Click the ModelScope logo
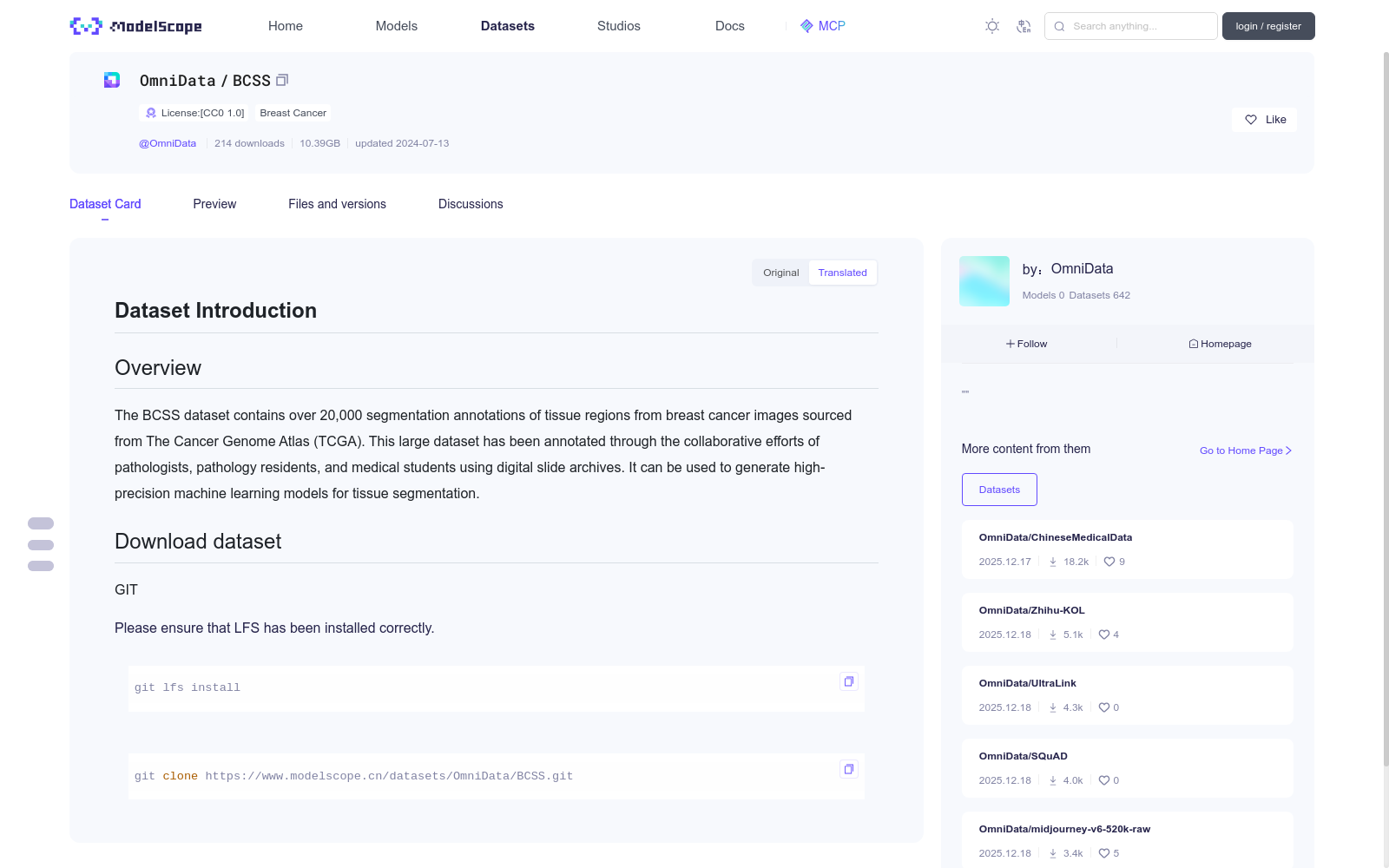Screen dimensions: 1389x868 point(136,26)
